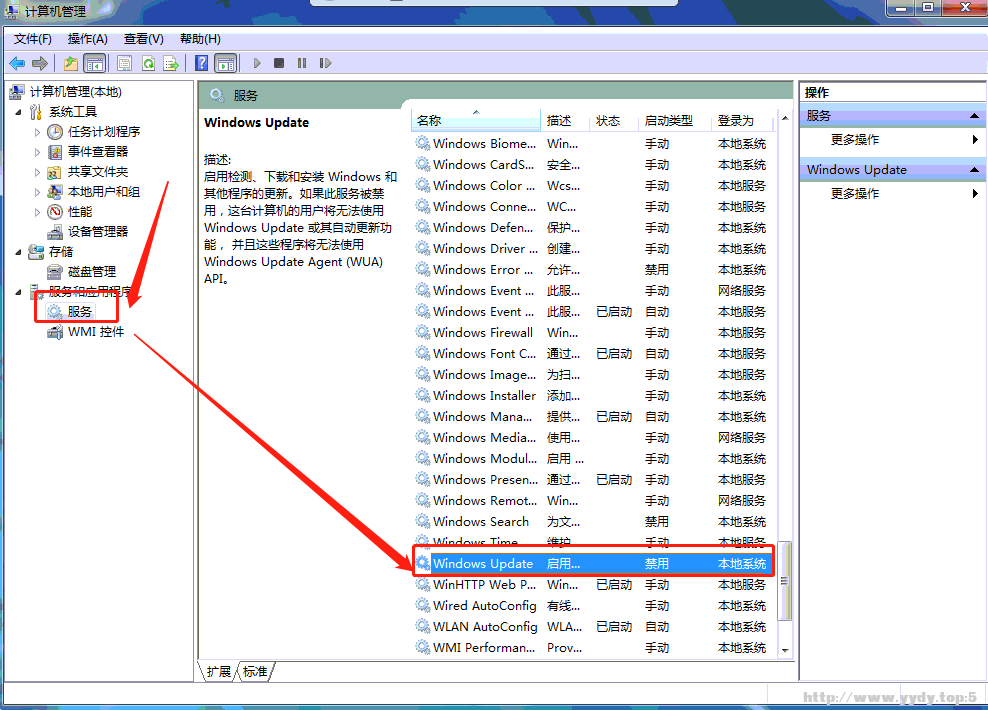
Task: Sort services by 登录为 column header
Action: (x=744, y=120)
